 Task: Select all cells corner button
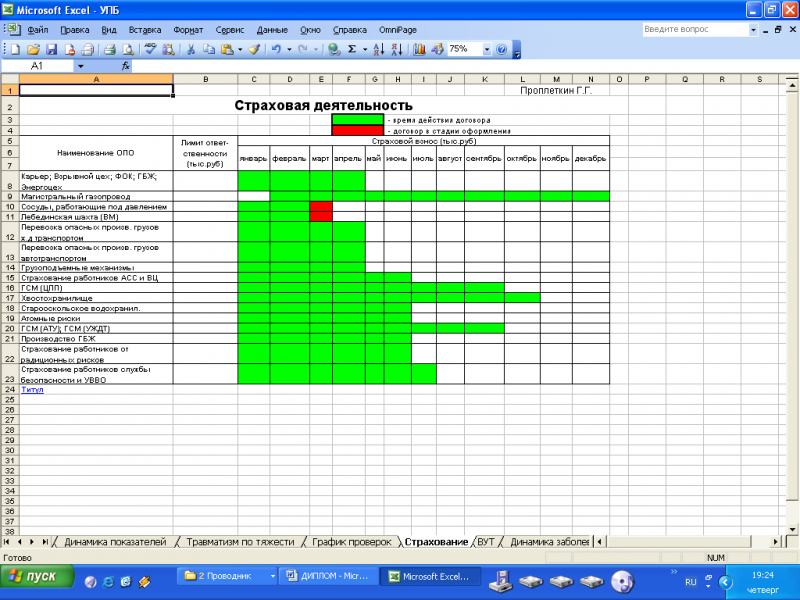10,79
